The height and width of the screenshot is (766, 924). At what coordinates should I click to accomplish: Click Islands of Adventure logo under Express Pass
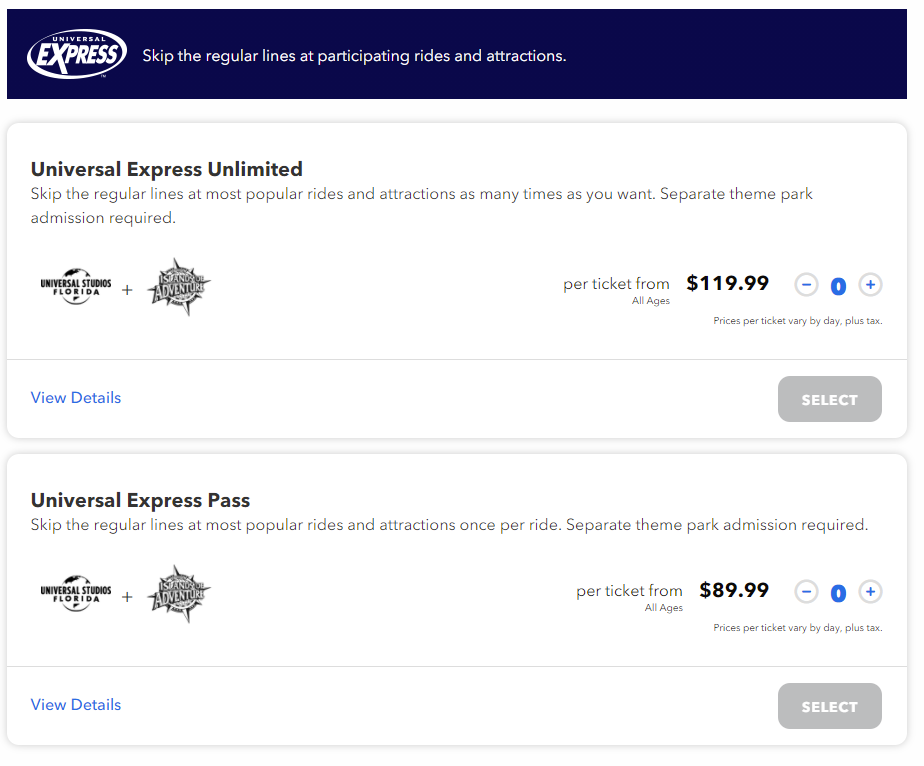coord(179,594)
